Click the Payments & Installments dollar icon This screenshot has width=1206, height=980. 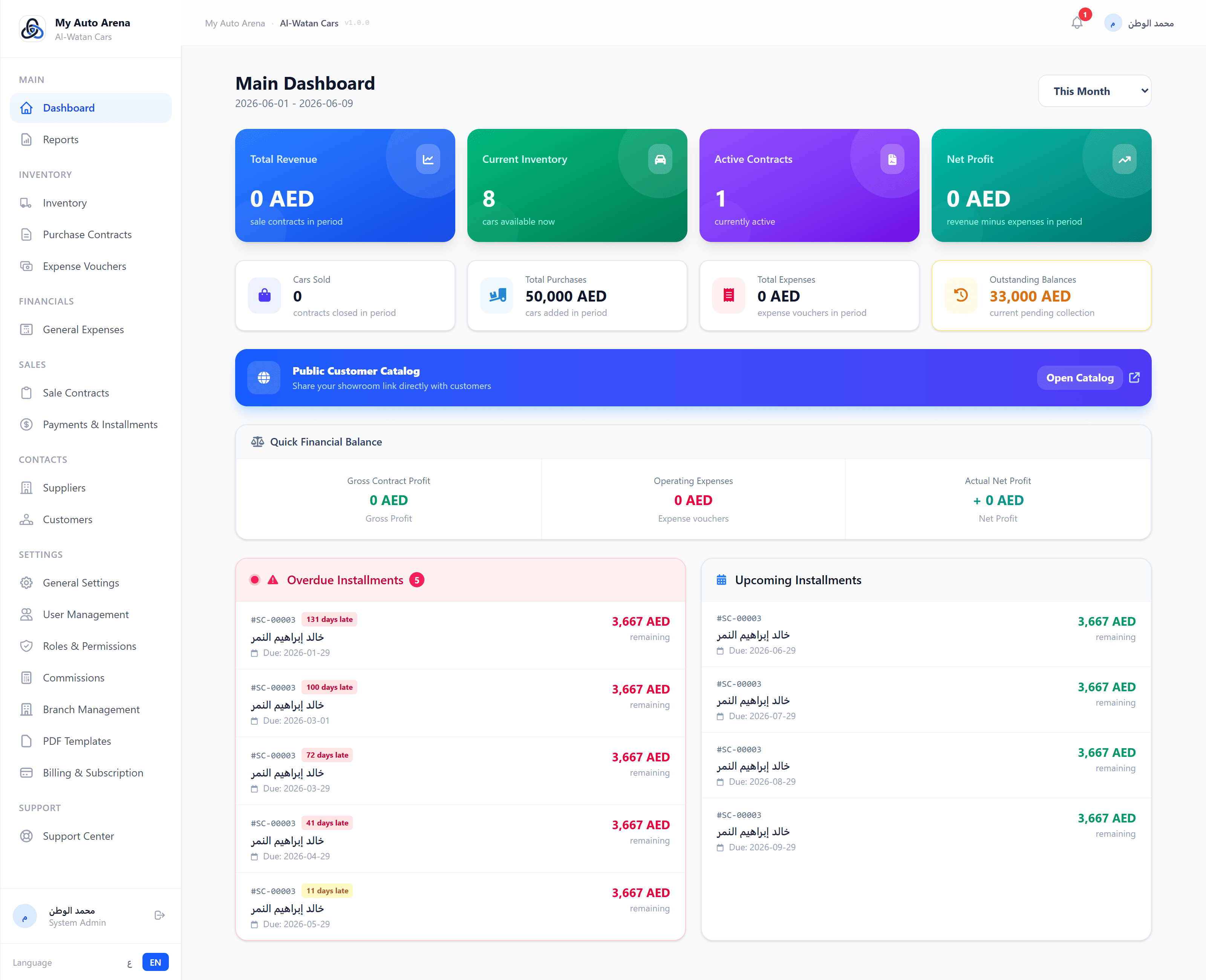pos(26,424)
